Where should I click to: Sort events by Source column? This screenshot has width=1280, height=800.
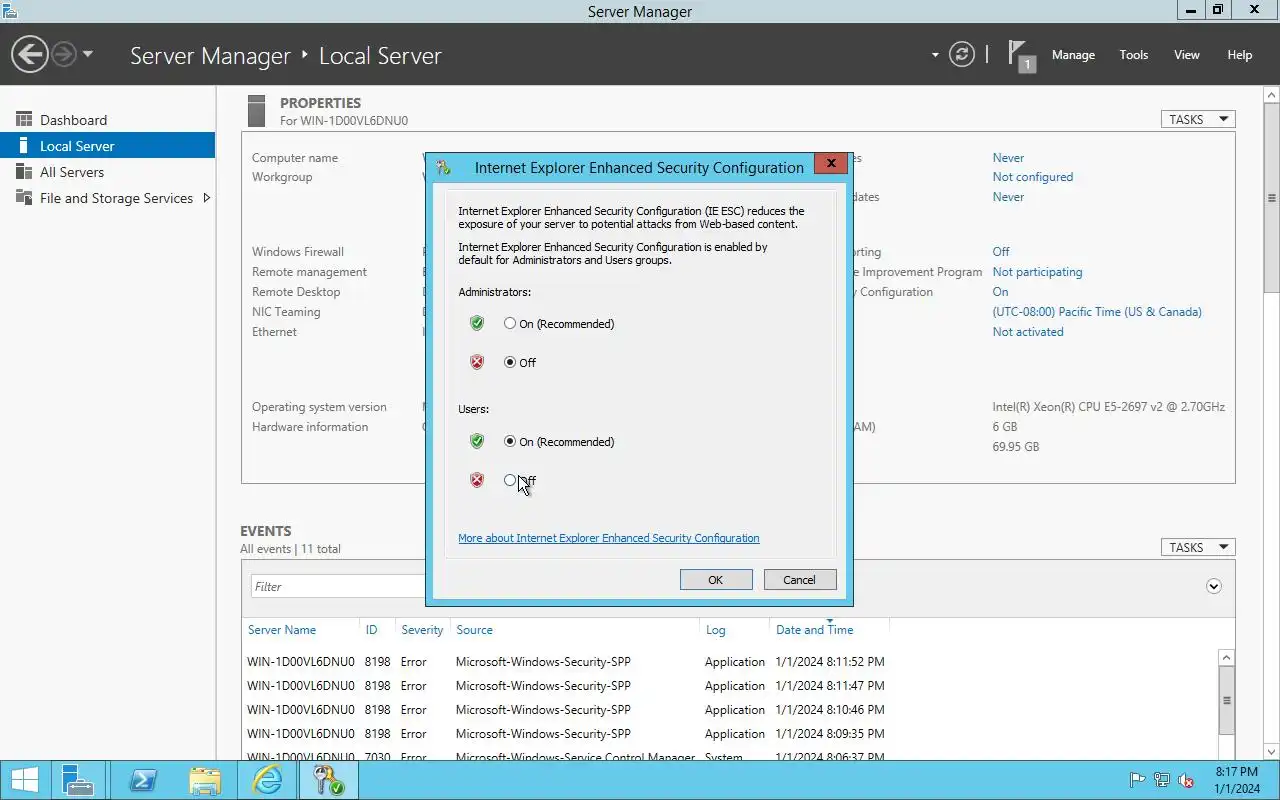click(x=474, y=630)
